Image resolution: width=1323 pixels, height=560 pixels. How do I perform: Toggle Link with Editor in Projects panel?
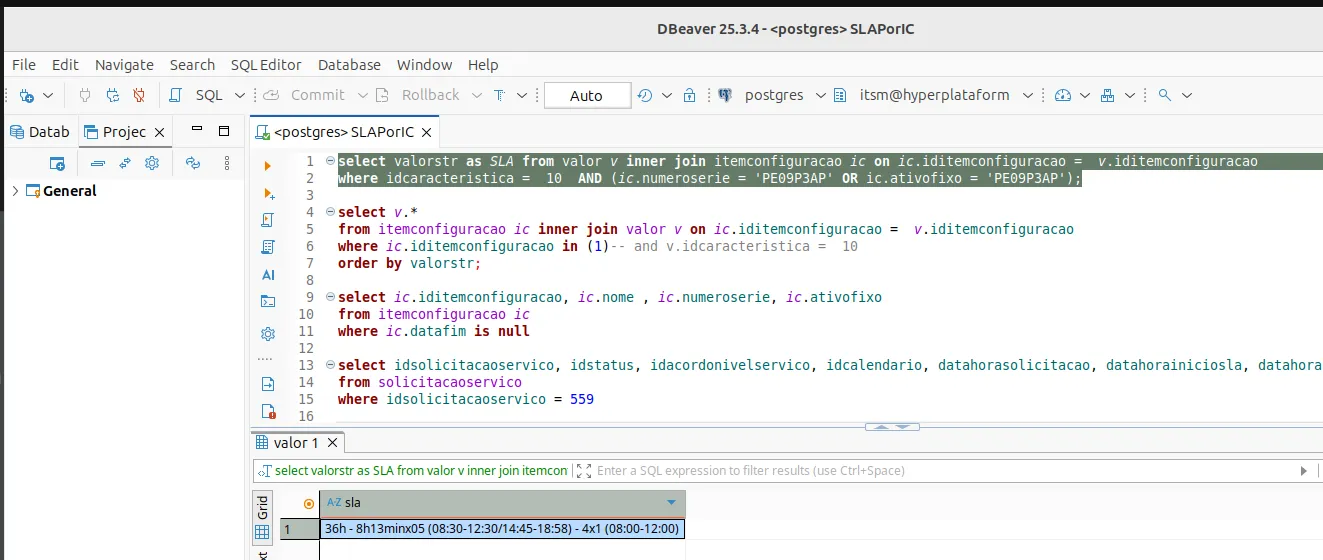point(125,163)
